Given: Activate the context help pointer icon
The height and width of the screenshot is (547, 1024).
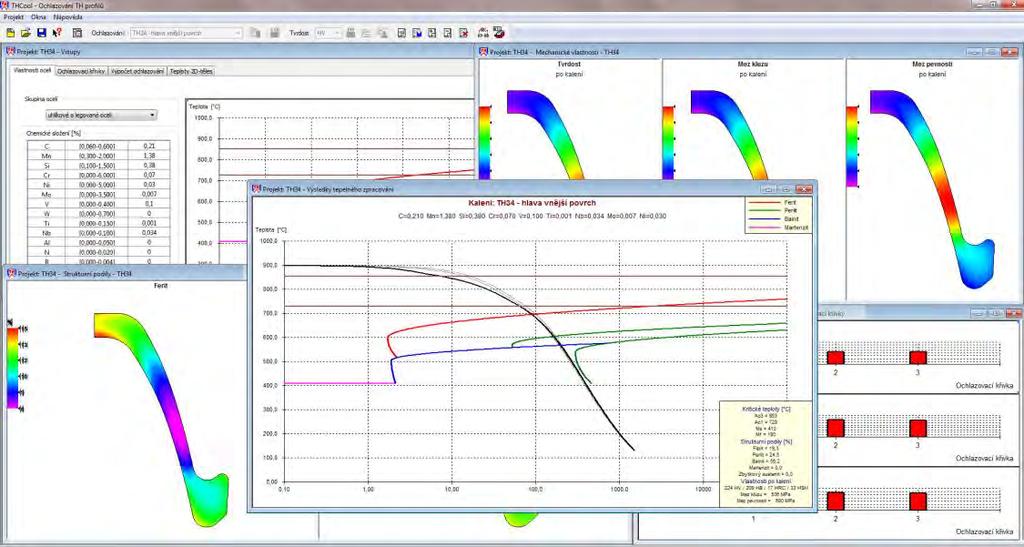Looking at the screenshot, I should 57,33.
